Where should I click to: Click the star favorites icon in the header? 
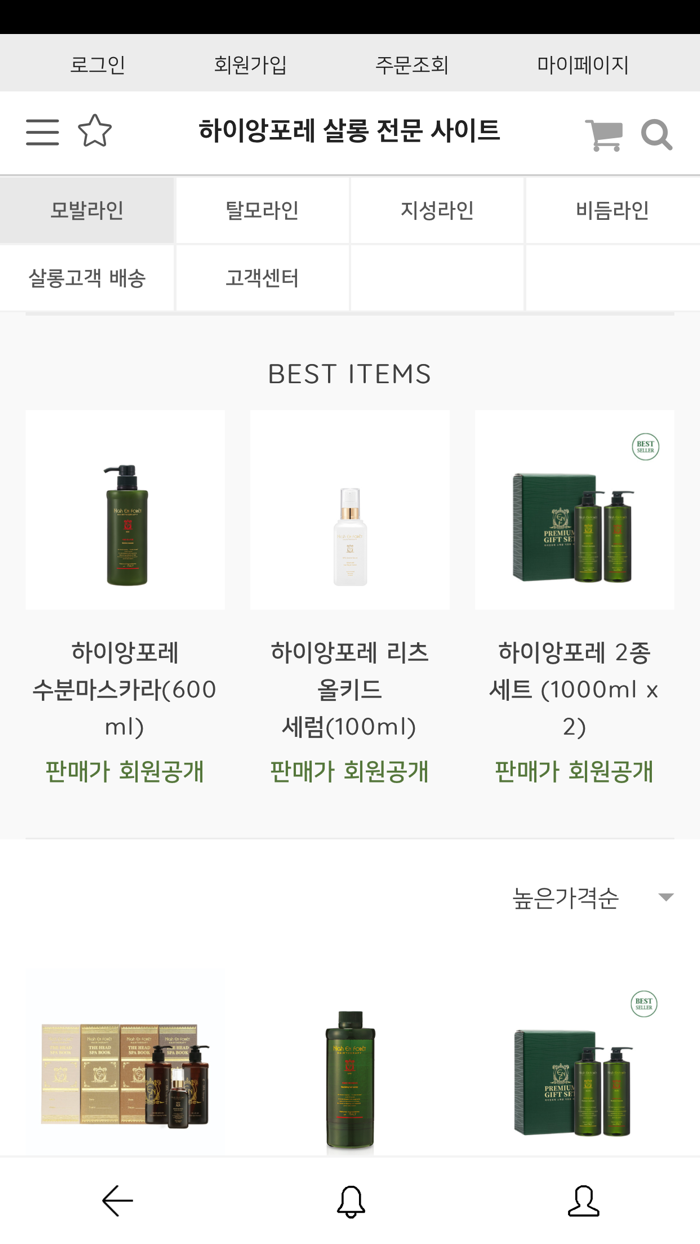[x=96, y=132]
